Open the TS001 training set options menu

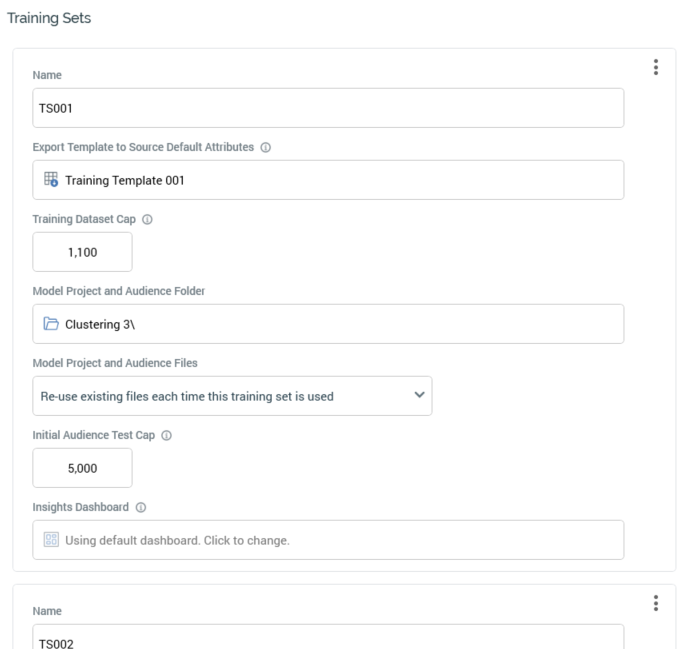[x=656, y=67]
